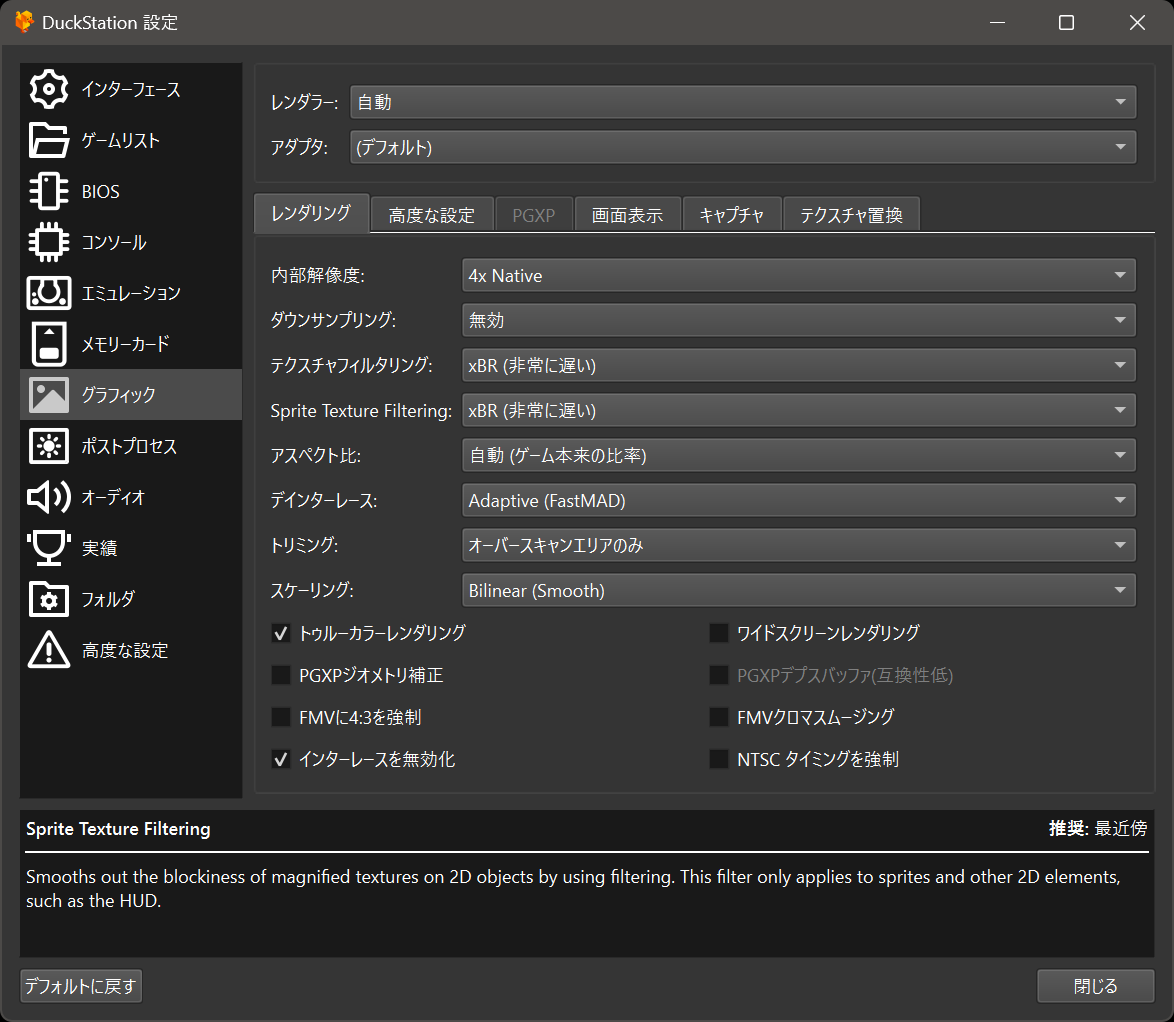Select the PGXP tab
Image resolution: width=1174 pixels, height=1022 pixels.
click(534, 216)
